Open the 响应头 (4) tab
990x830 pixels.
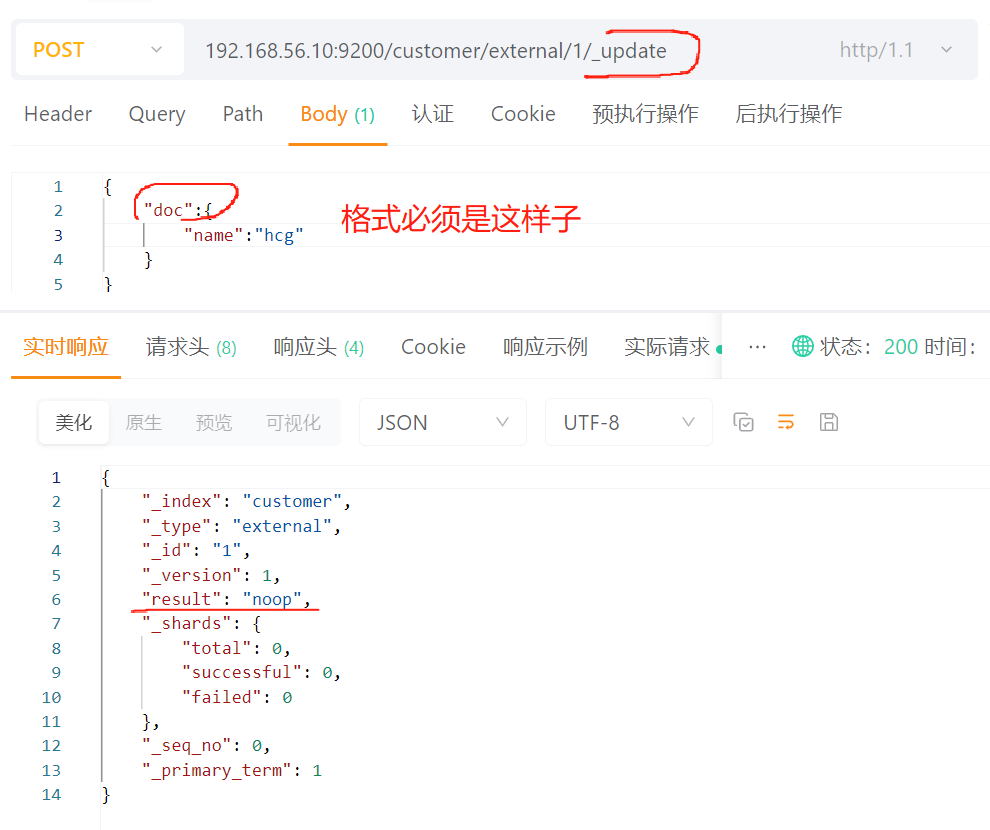click(x=319, y=347)
